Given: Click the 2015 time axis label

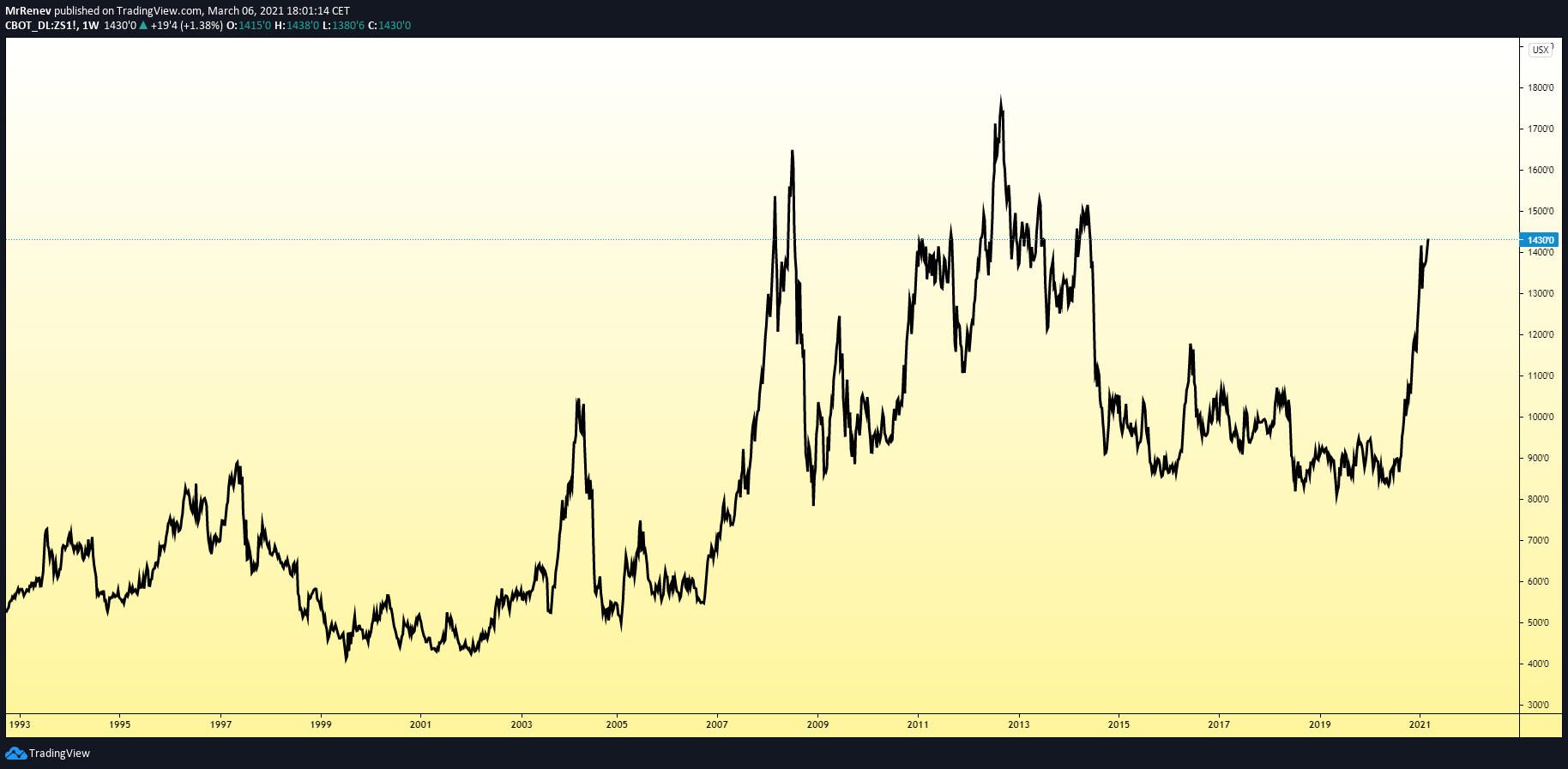Looking at the screenshot, I should point(1119,724).
